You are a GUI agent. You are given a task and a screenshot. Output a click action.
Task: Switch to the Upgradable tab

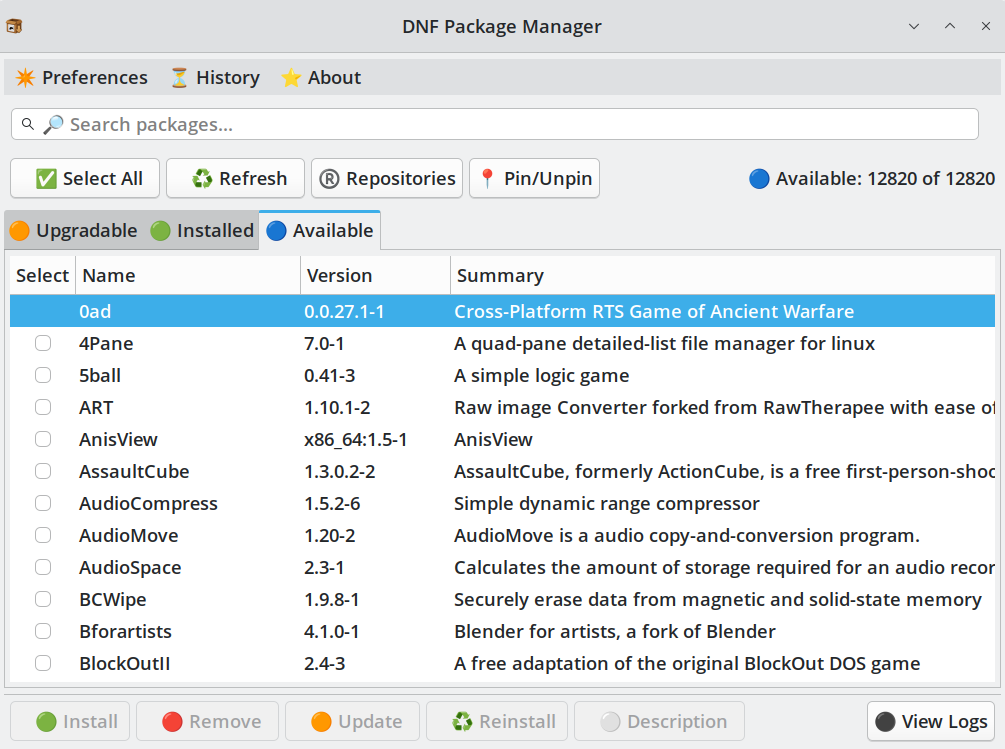(74, 231)
